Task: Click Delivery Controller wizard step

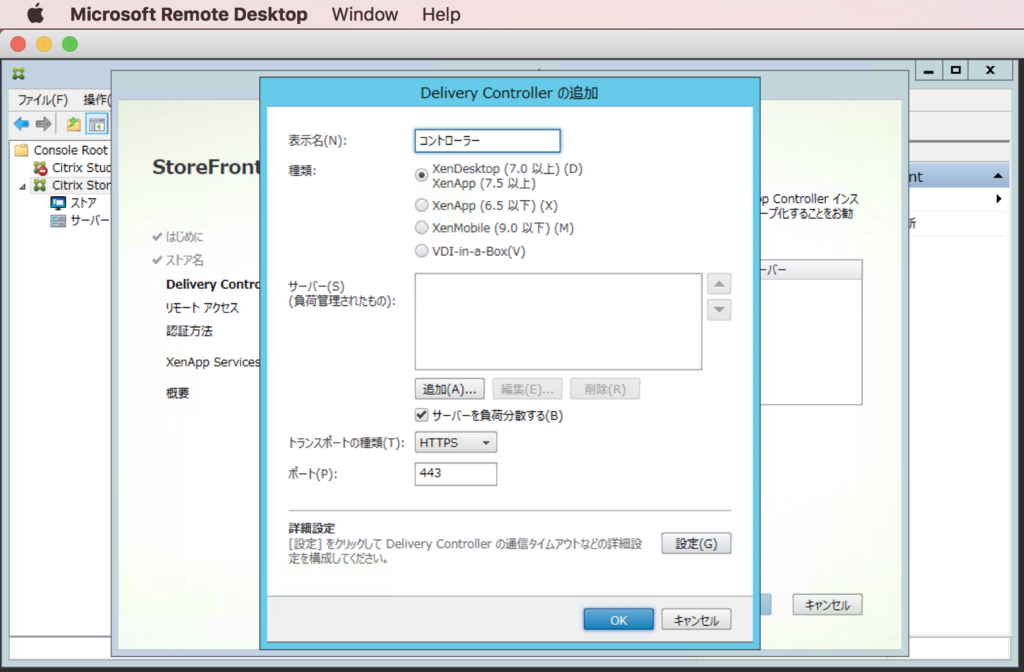Action: (212, 284)
